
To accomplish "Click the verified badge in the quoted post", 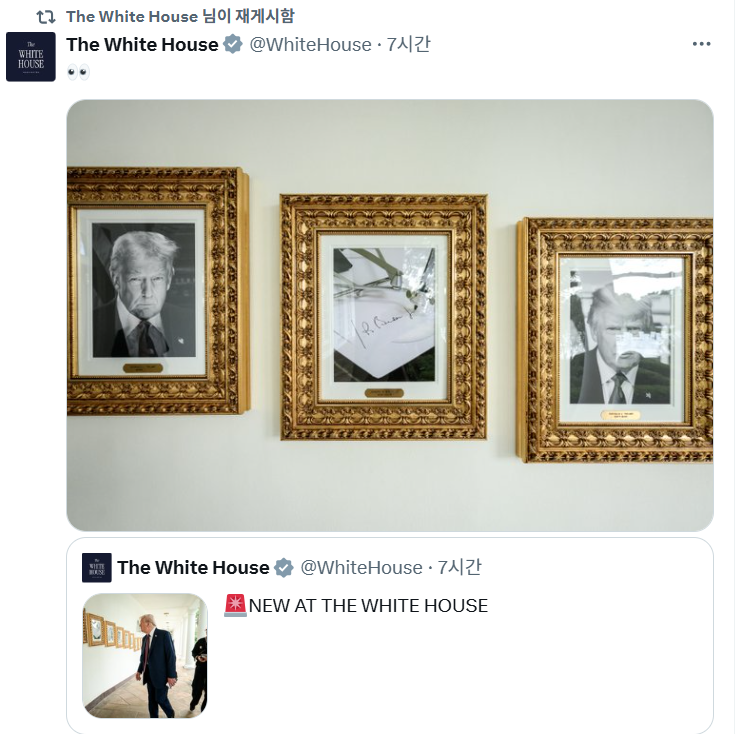I will click(x=284, y=567).
